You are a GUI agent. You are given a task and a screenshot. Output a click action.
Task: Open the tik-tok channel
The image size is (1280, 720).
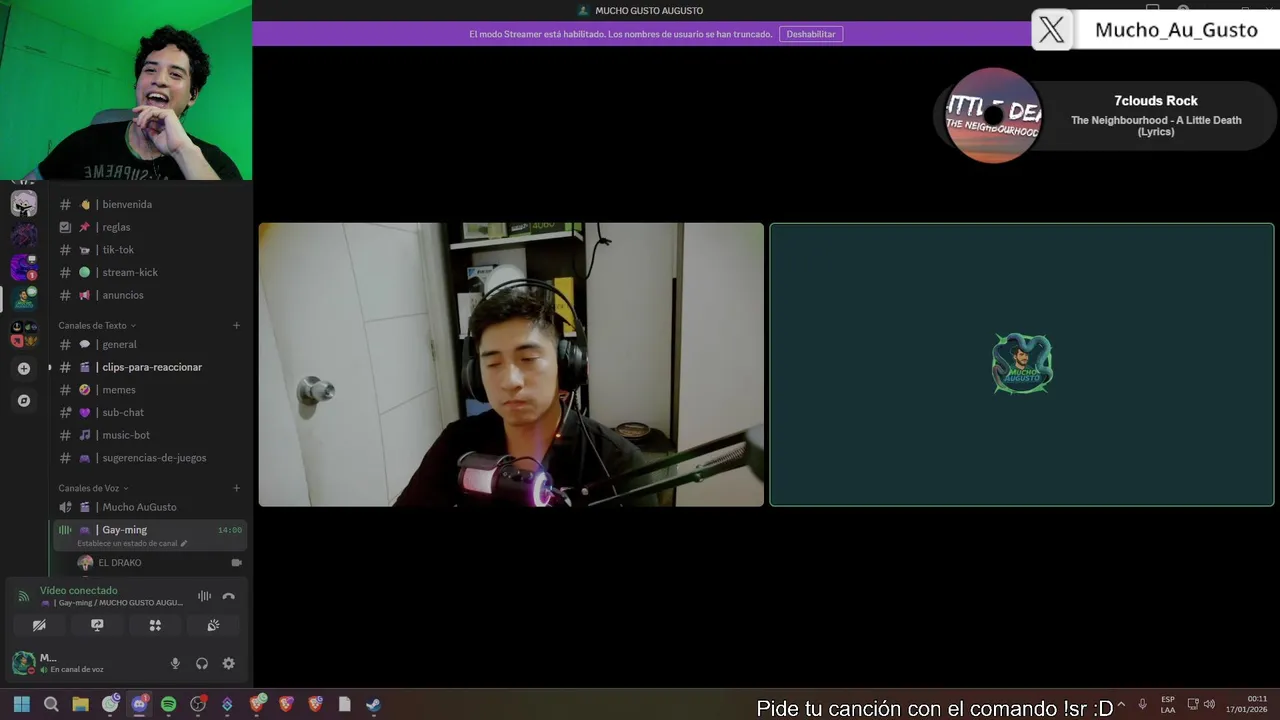[x=150, y=250]
